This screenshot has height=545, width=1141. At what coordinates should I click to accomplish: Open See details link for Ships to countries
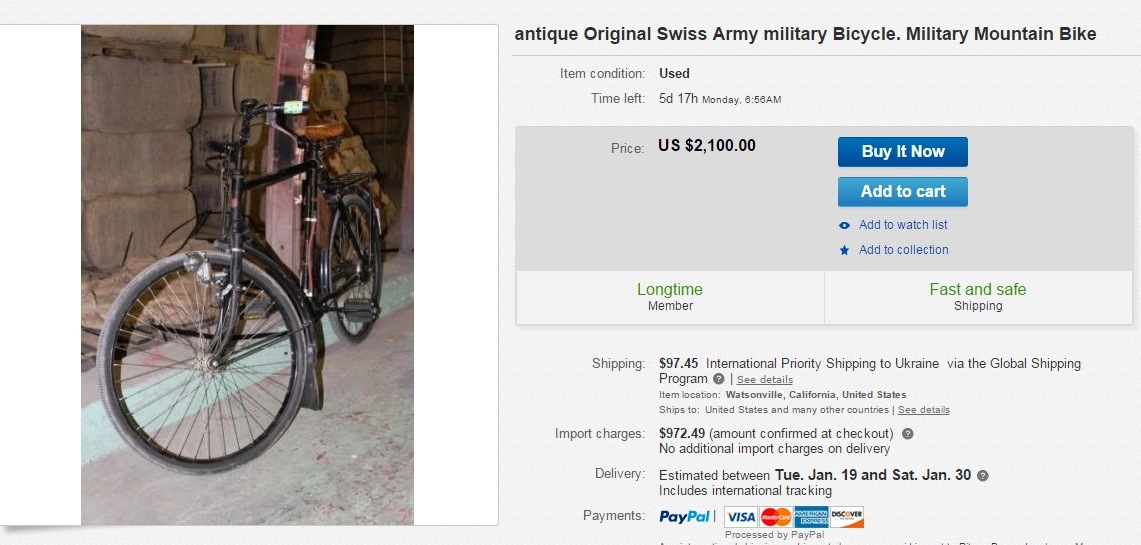[923, 410]
